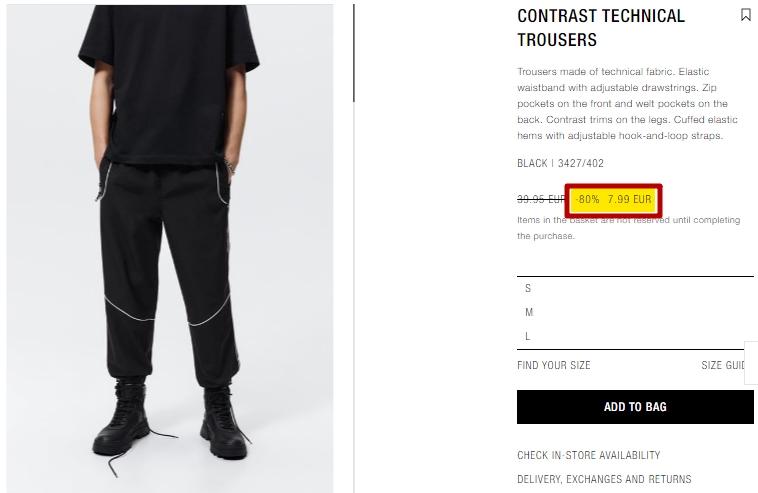Save item with the bookmark icon
The height and width of the screenshot is (493, 758).
745,15
